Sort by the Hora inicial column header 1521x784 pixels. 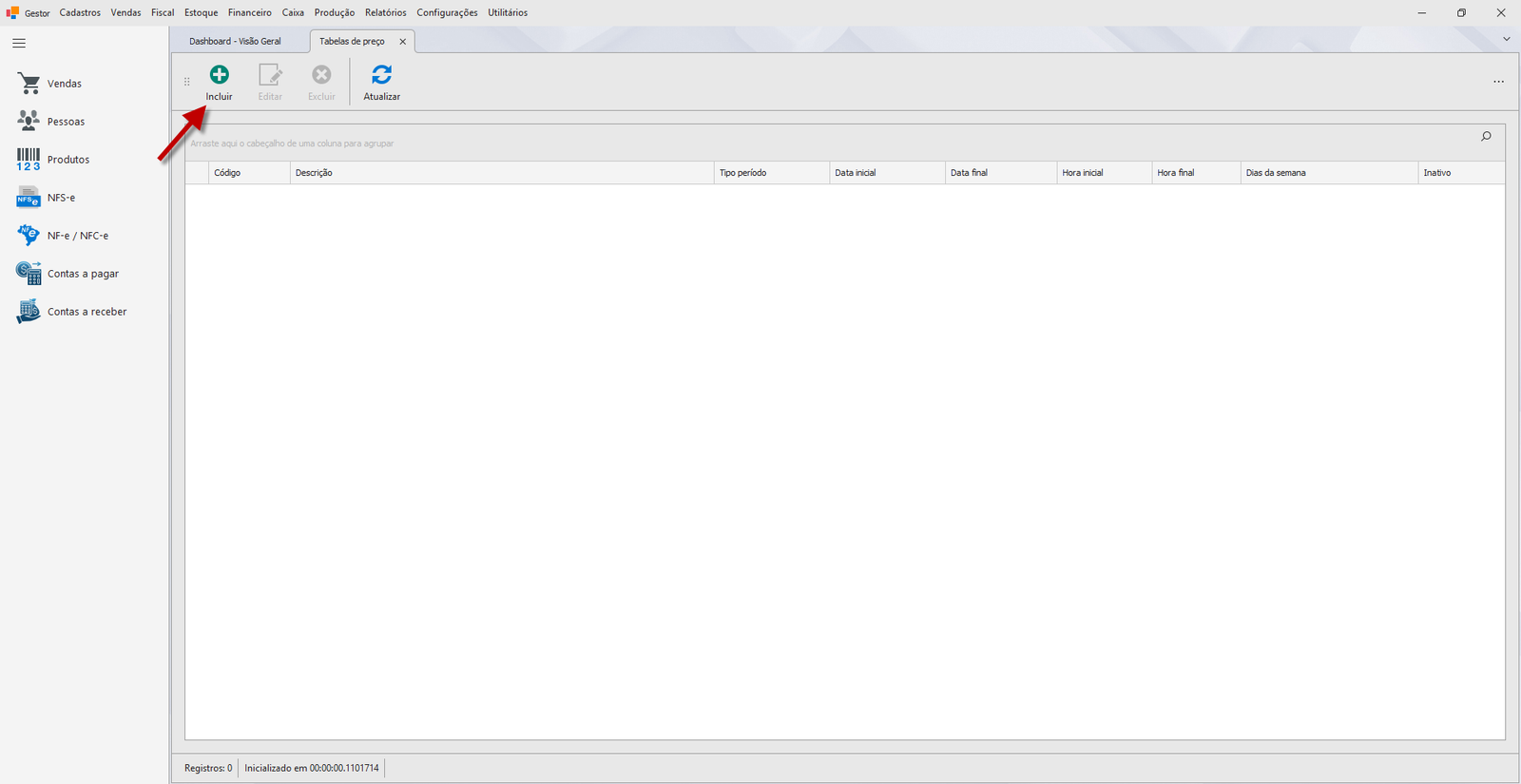pyautogui.click(x=1105, y=173)
